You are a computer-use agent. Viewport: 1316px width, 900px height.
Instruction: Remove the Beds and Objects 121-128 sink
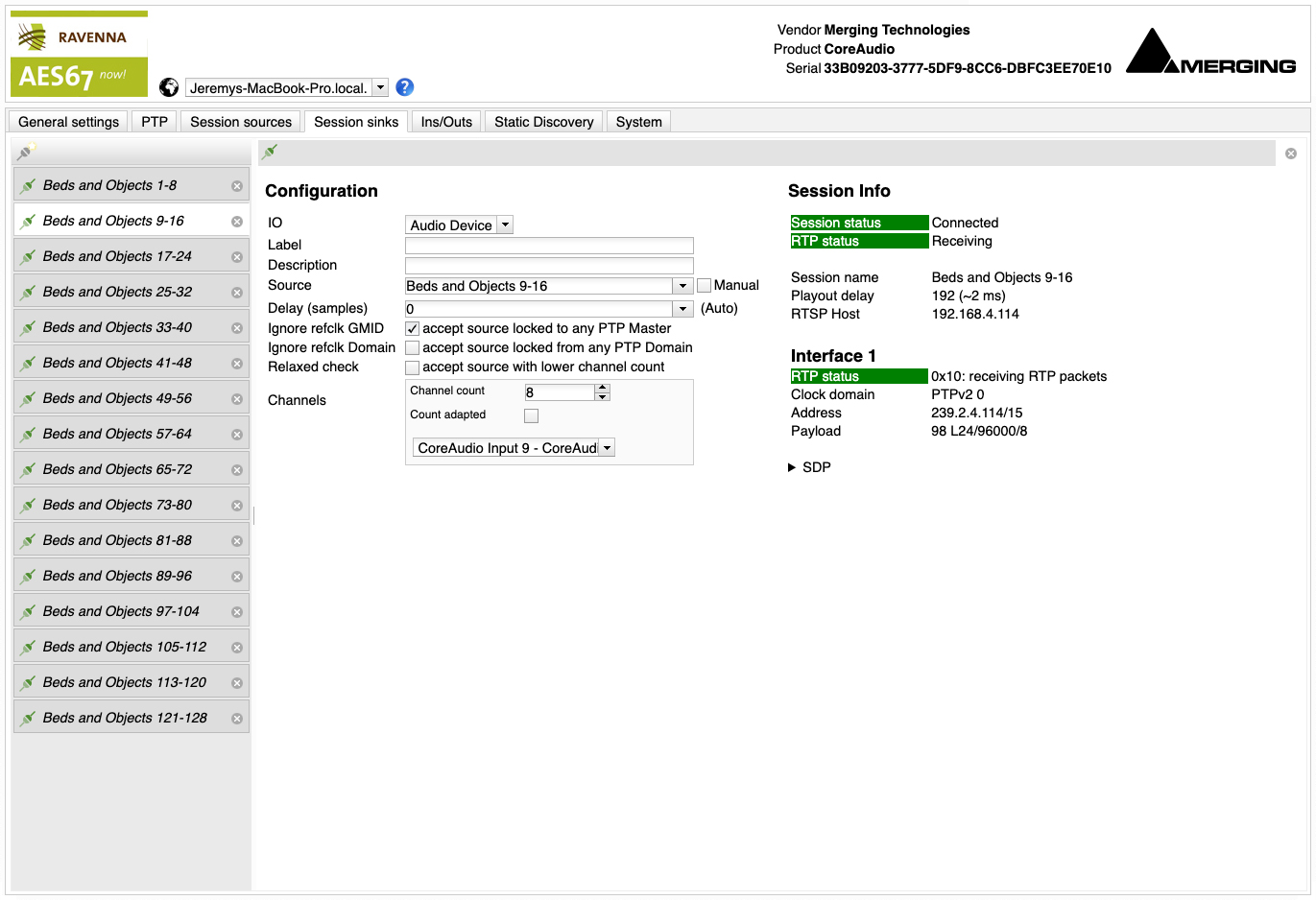coord(237,719)
